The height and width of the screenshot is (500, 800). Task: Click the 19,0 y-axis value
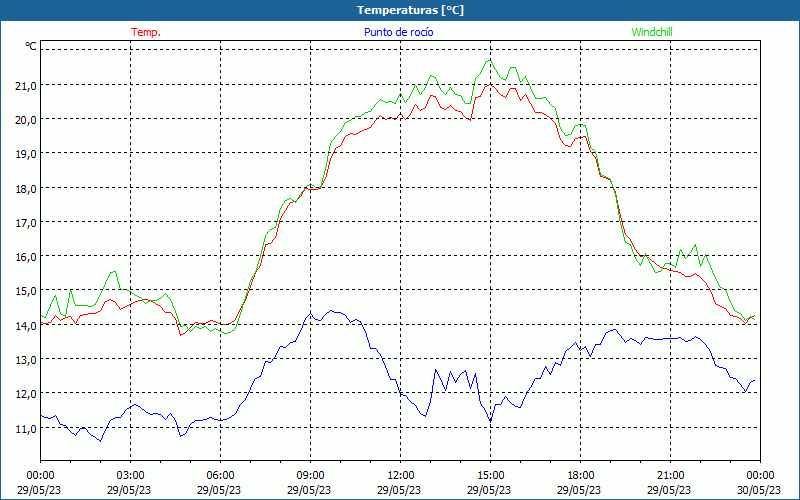[26, 154]
